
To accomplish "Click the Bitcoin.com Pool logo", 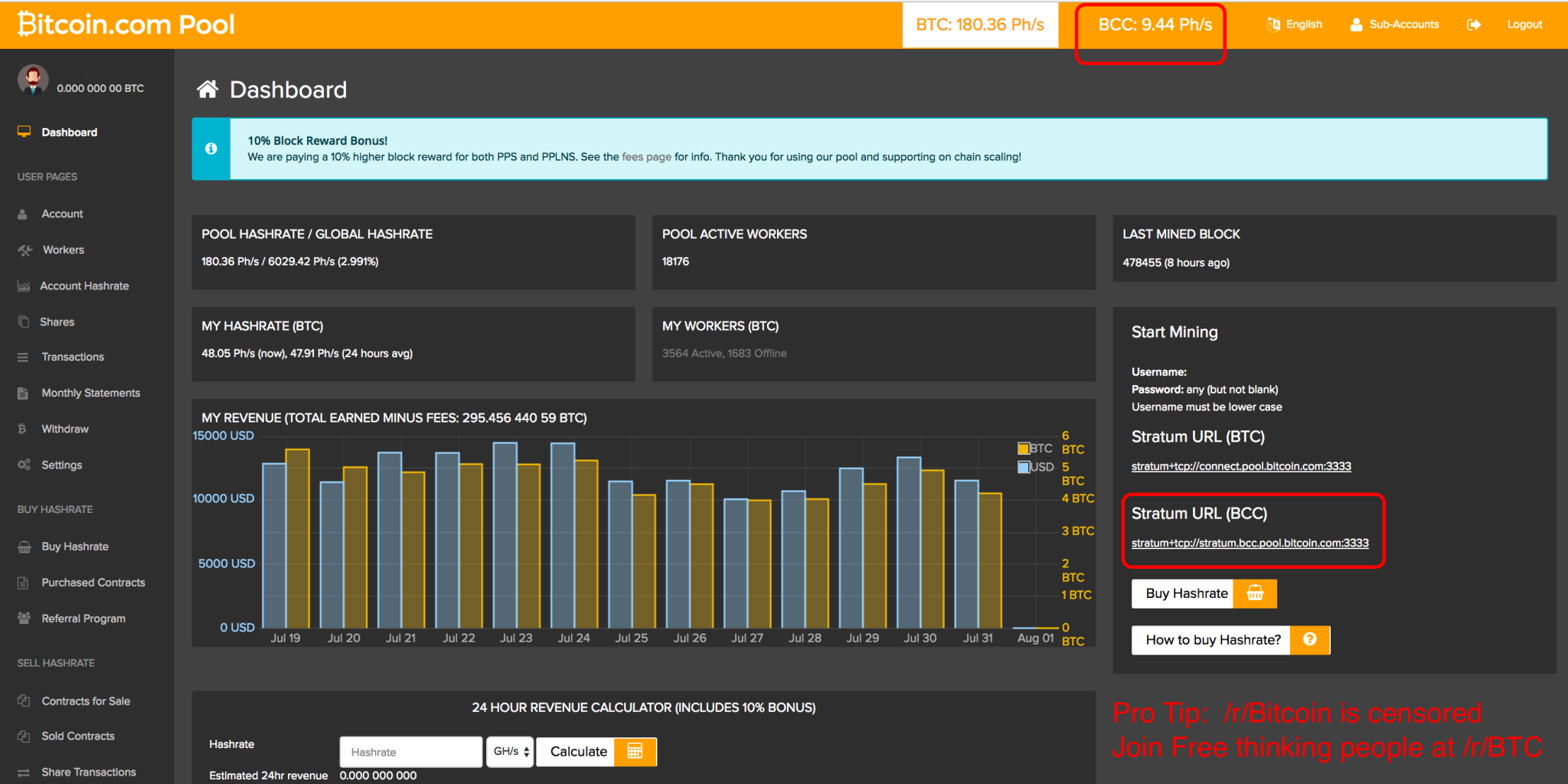I will pos(126,24).
